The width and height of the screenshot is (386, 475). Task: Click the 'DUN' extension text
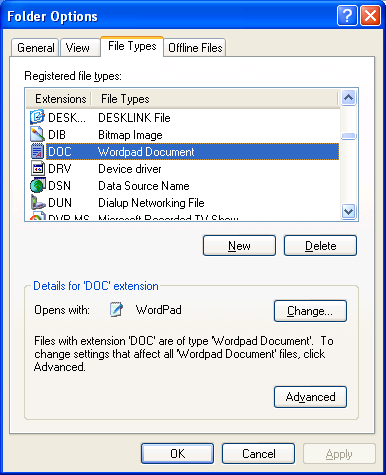coord(60,203)
